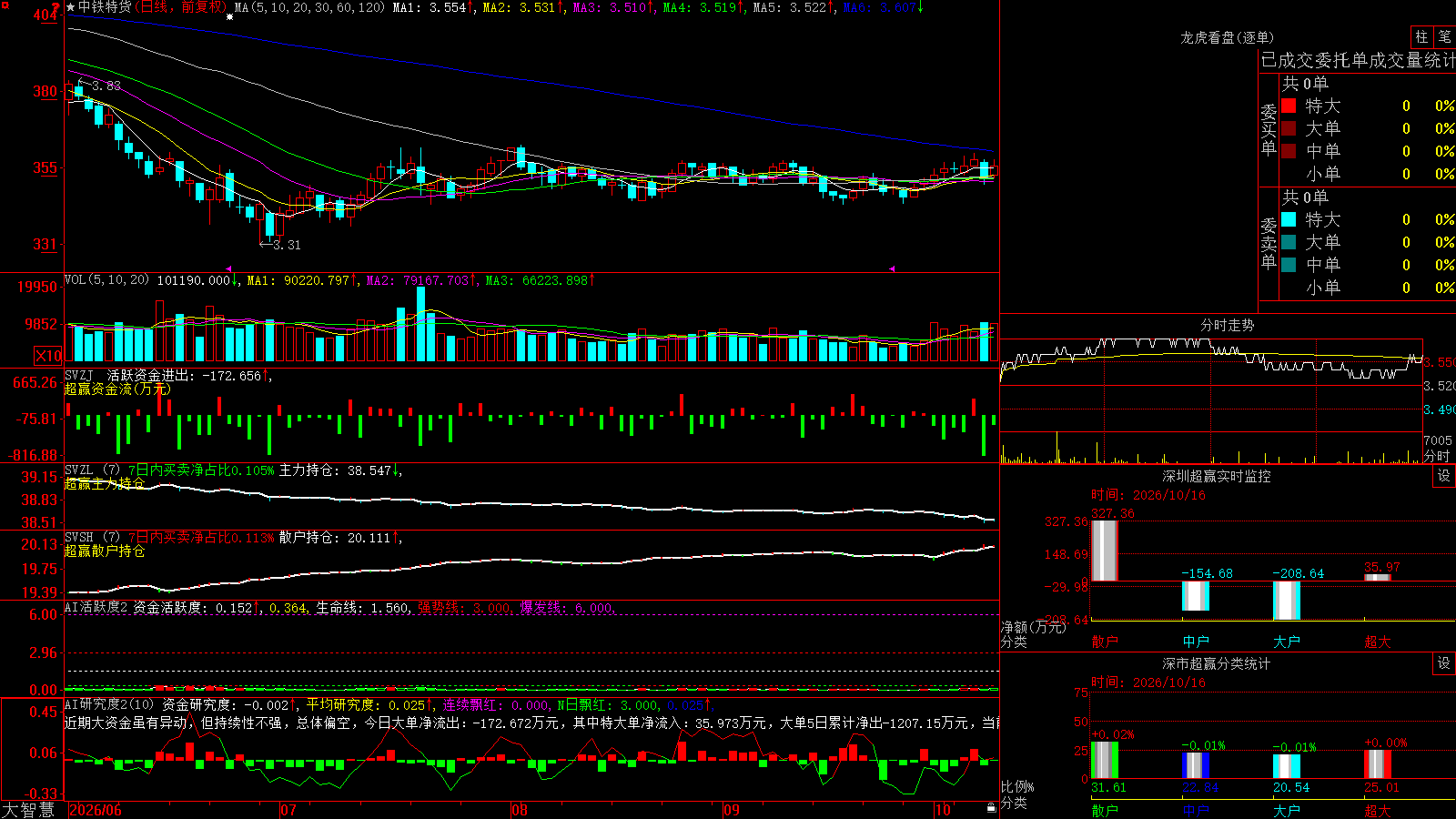Click the MA(5,10,20,30,60,120) indicator parameters
The height and width of the screenshot is (819, 1456).
click(x=310, y=7)
